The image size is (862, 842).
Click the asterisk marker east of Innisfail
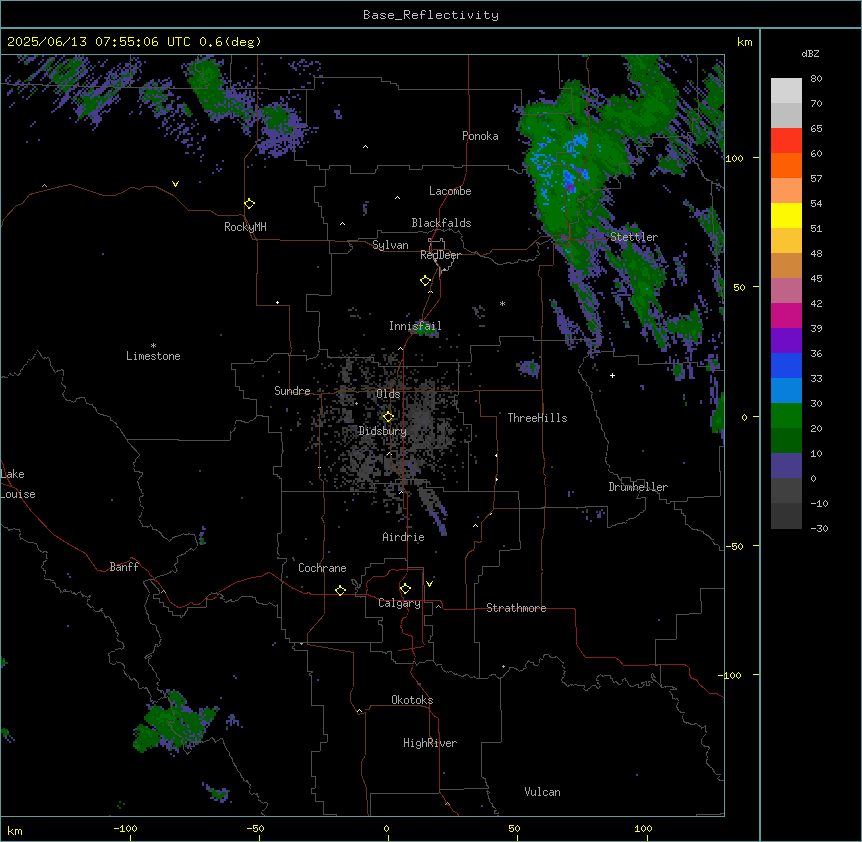click(502, 303)
